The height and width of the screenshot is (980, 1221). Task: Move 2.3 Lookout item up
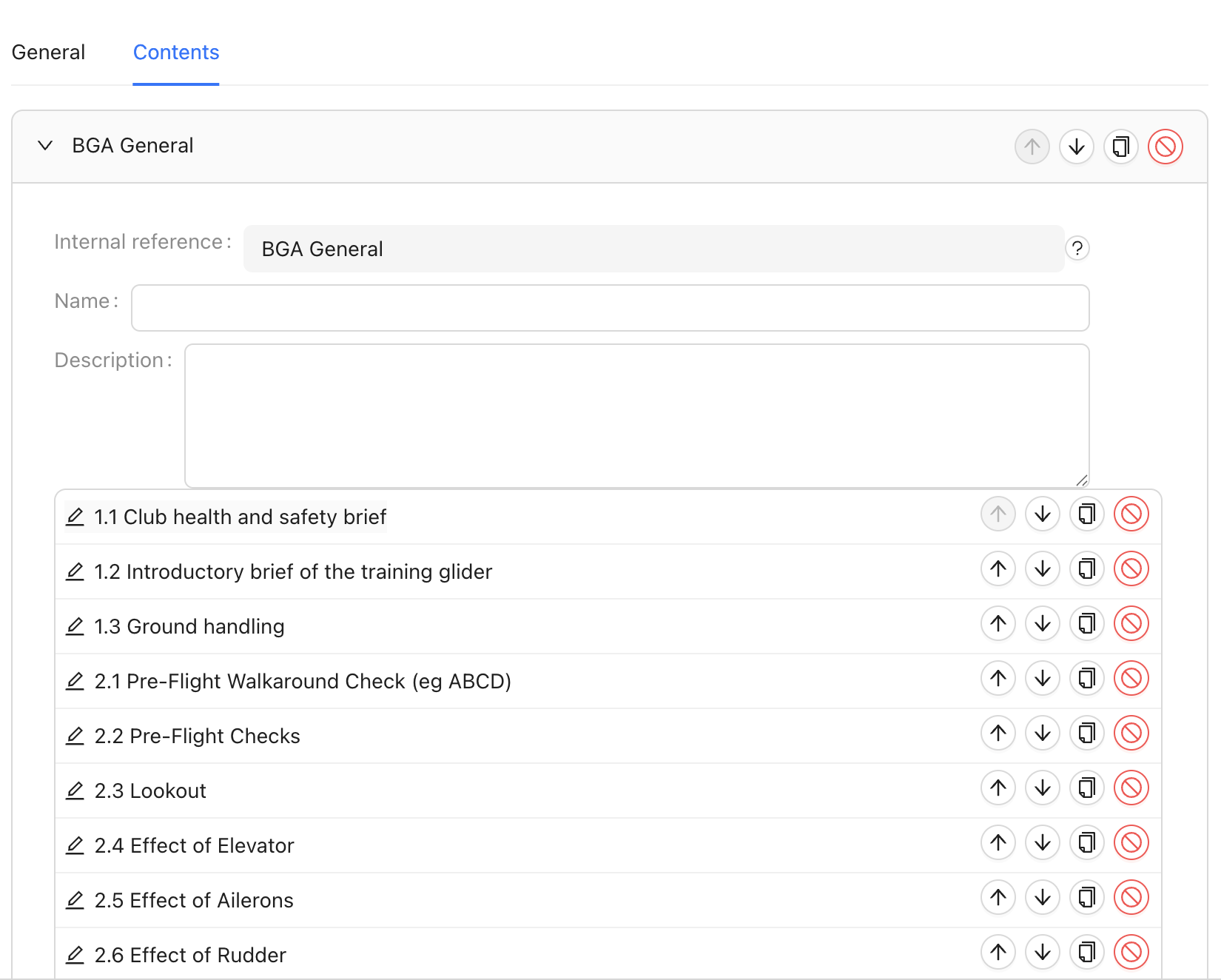(x=998, y=788)
